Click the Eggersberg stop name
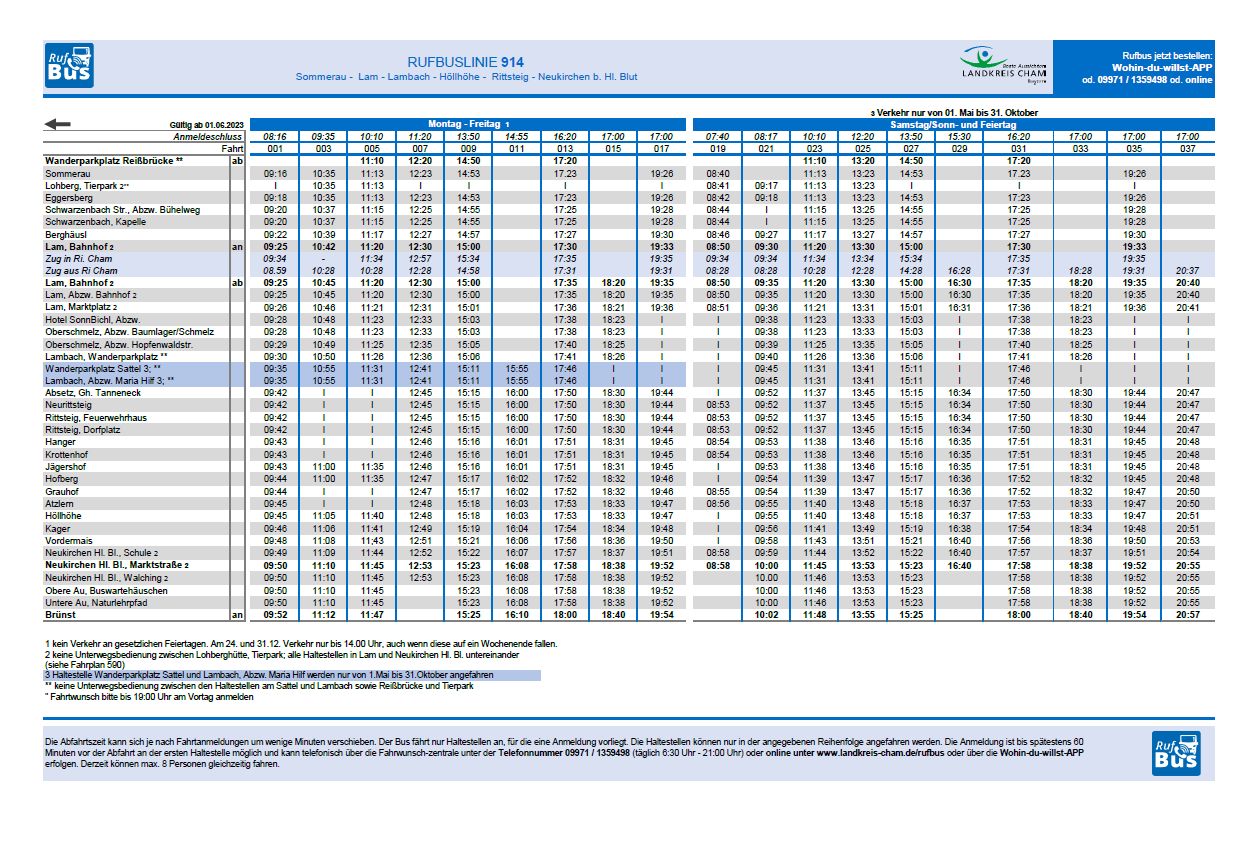This screenshot has width=1247, height=858. [x=70, y=198]
